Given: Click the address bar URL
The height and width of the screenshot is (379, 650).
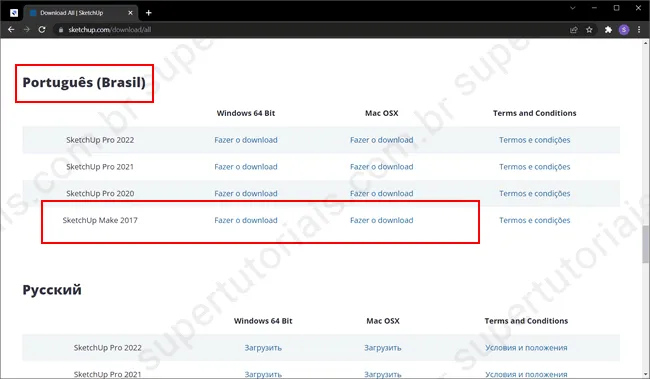Looking at the screenshot, I should coord(110,30).
